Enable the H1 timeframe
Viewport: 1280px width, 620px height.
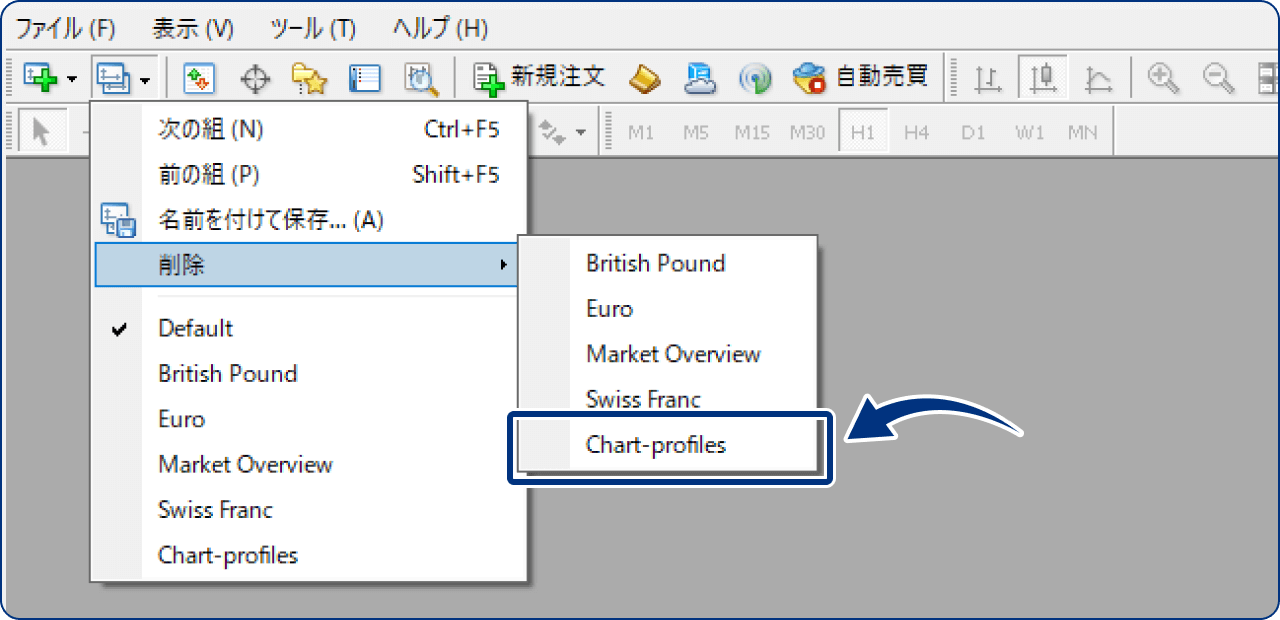(862, 132)
